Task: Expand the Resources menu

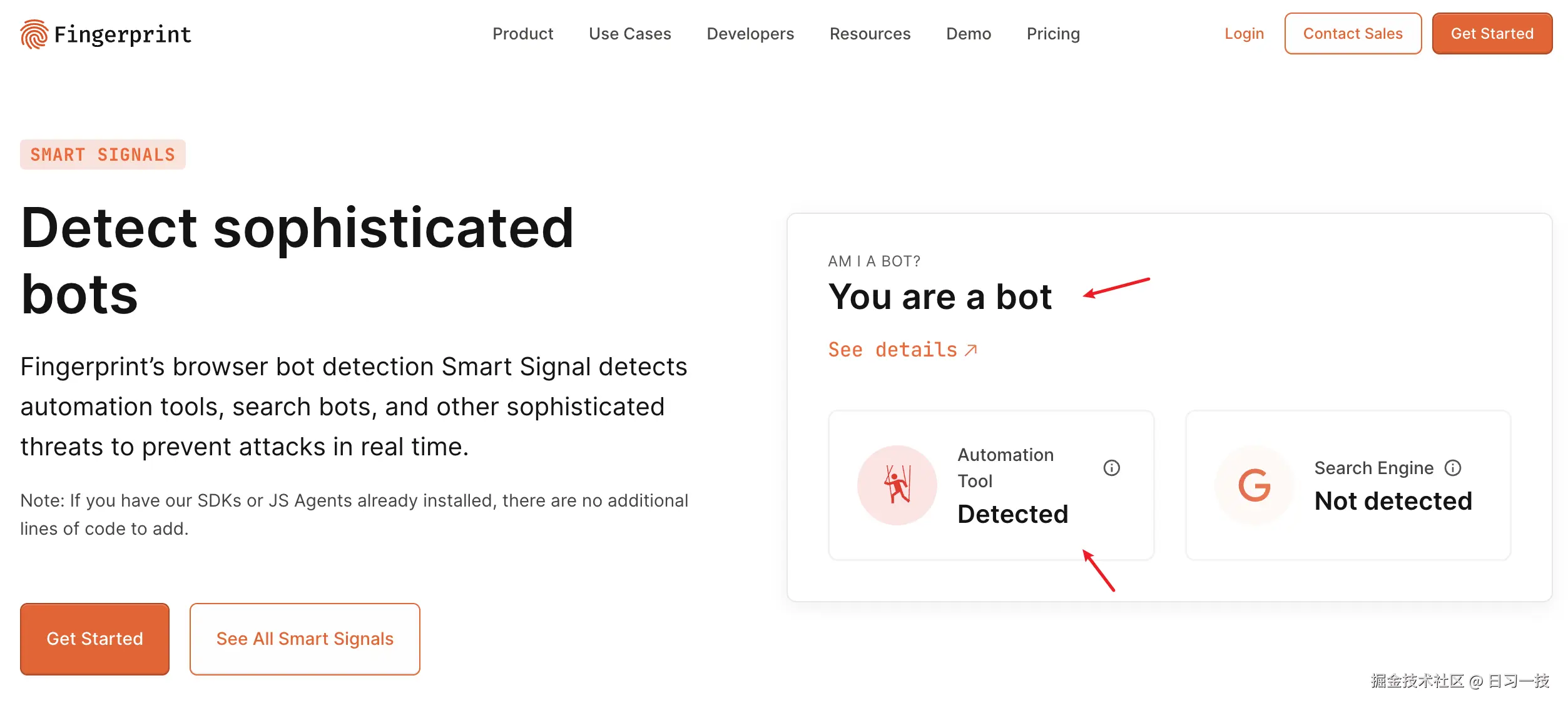Action: [x=870, y=33]
